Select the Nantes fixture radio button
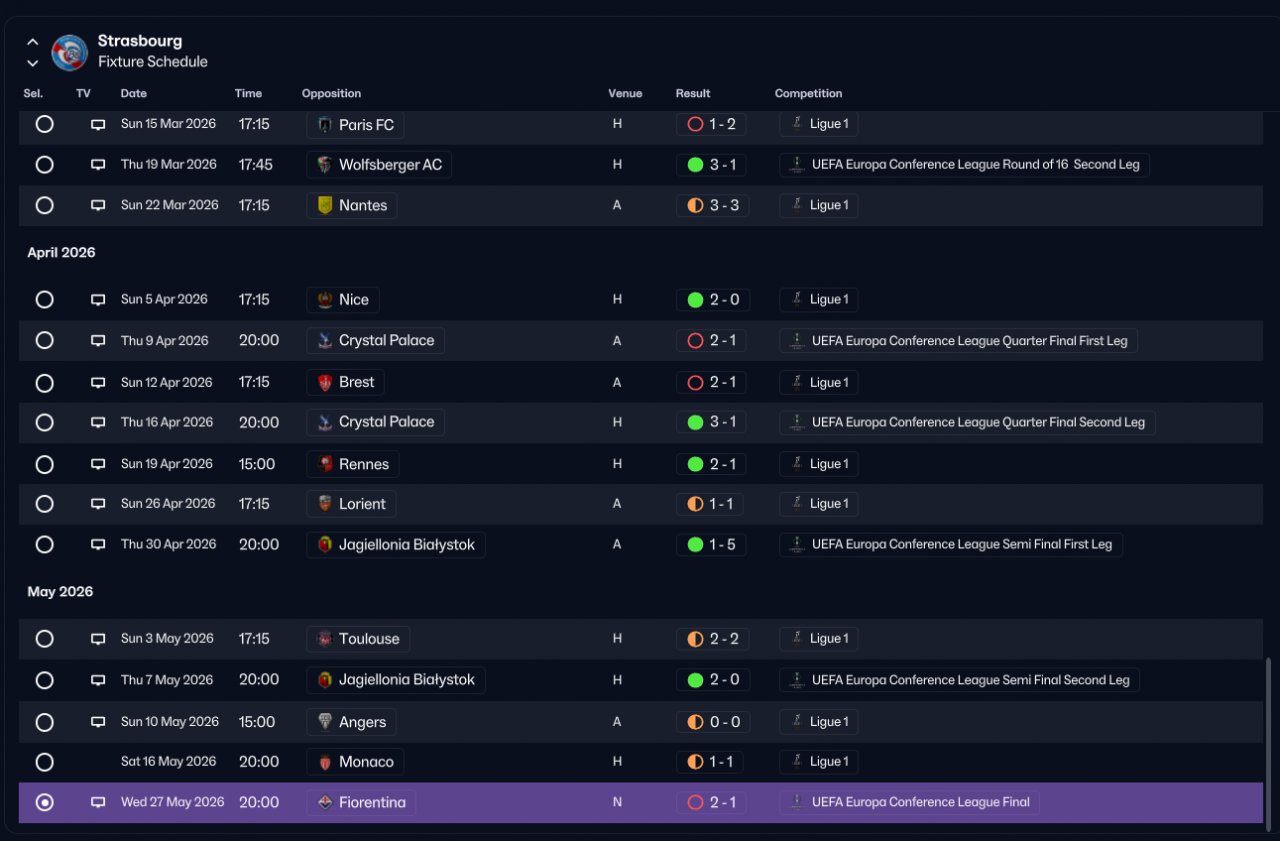1280x841 pixels. [44, 205]
